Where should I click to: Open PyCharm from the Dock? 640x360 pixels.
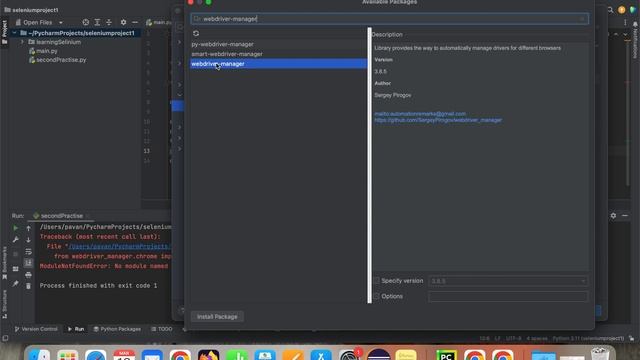(446, 355)
